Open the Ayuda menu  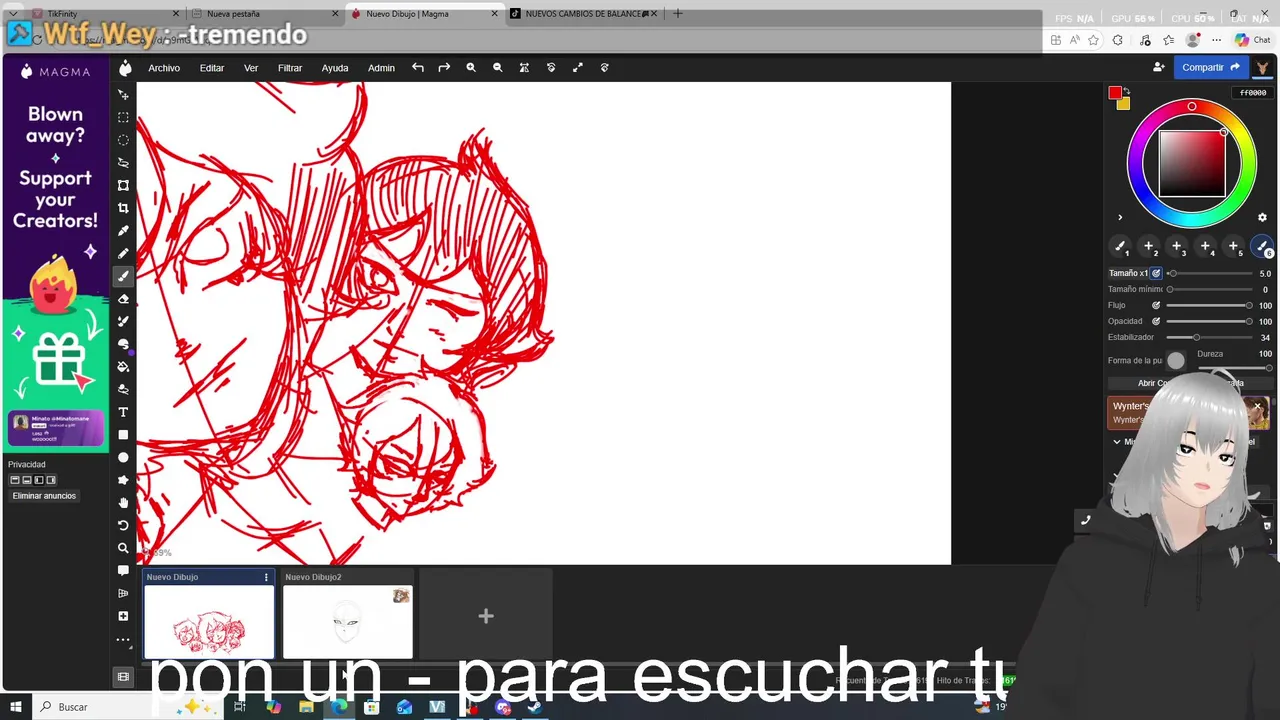335,68
